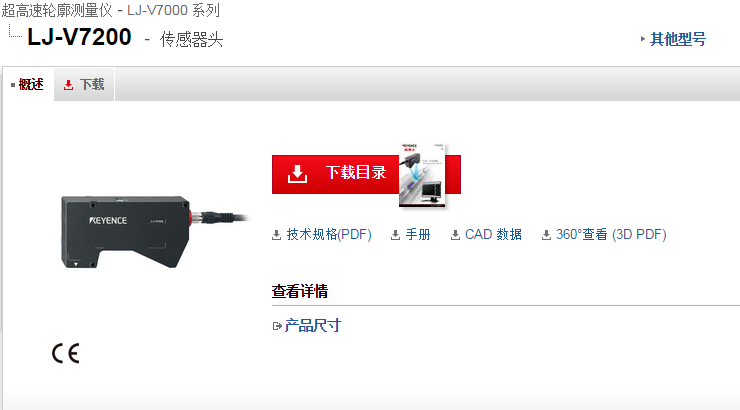740x410 pixels.
Task: Open the 手册 download link
Action: (x=418, y=234)
